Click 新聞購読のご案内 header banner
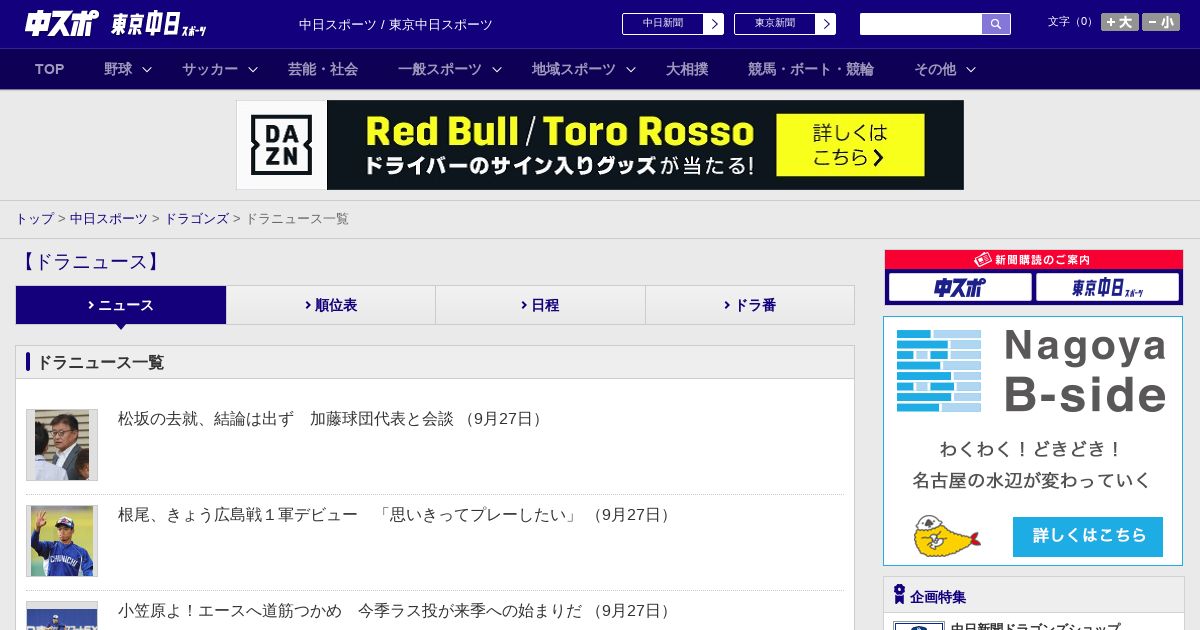 coord(1034,259)
